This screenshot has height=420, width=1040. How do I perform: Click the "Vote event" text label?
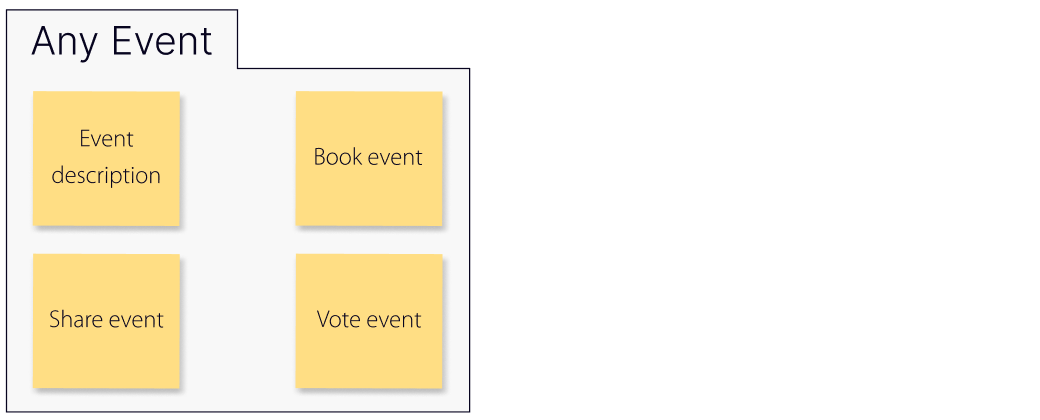point(369,320)
